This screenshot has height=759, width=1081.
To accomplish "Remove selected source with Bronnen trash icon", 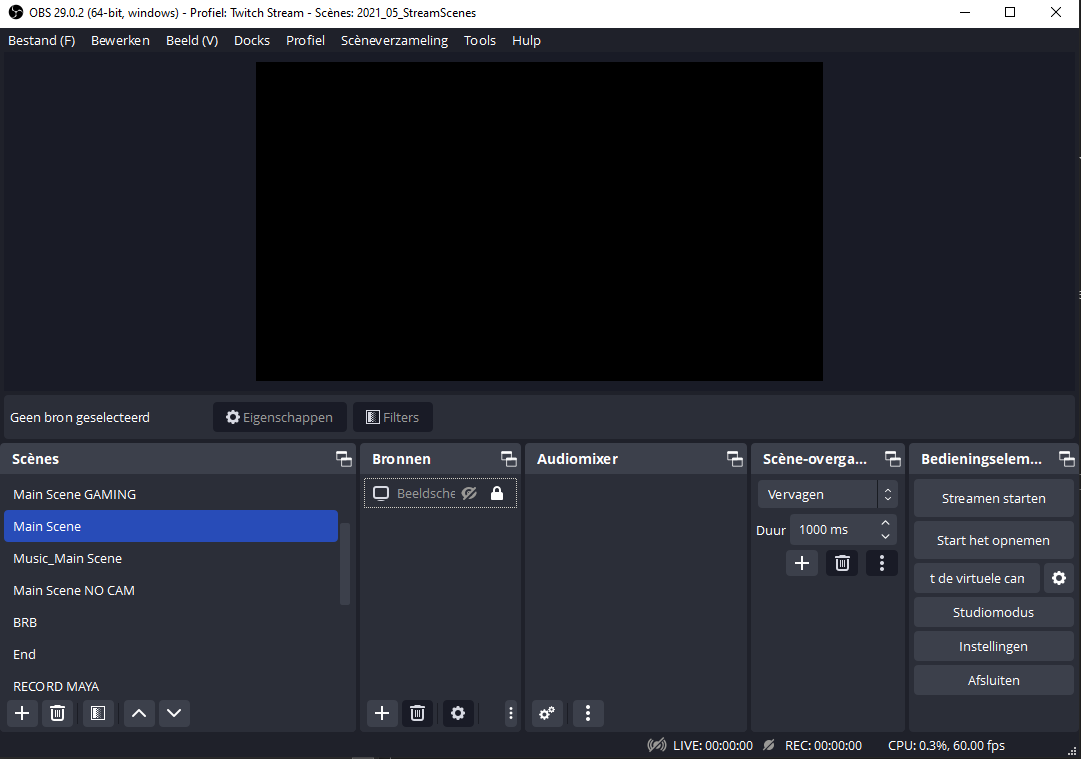I will tap(417, 713).
